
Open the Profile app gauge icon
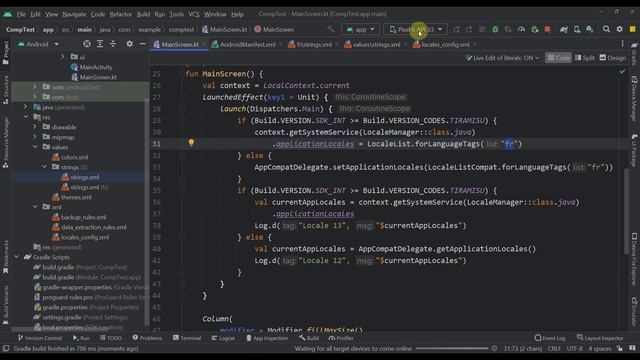pyautogui.click(x=521, y=29)
